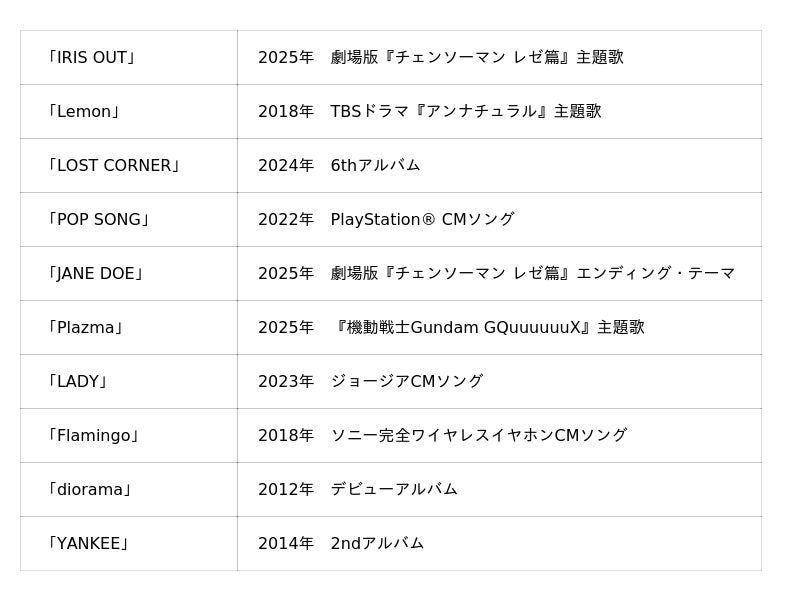Select the 「Lemon」 song title
The image size is (800, 601).
(x=83, y=112)
